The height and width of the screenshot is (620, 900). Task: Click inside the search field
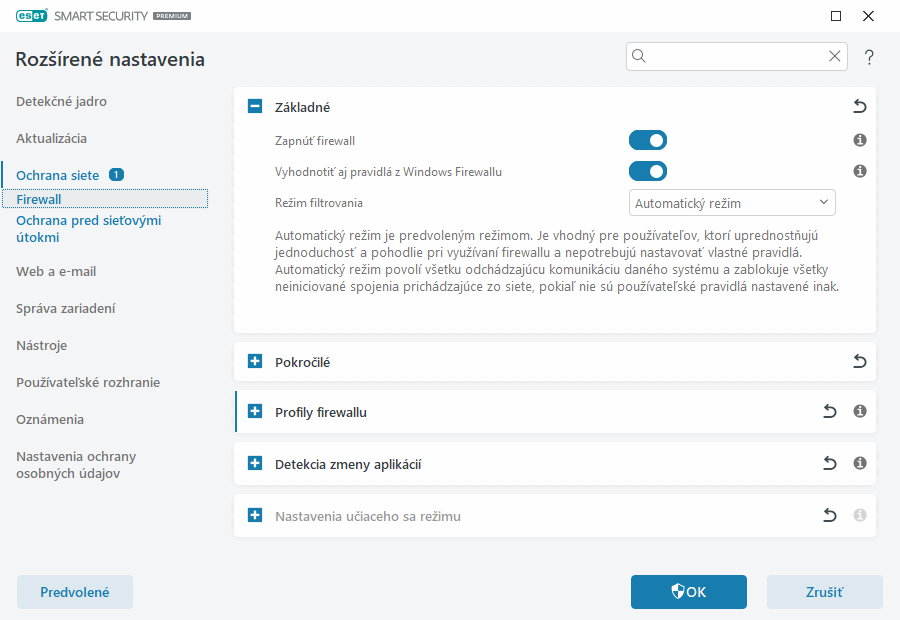click(x=730, y=56)
